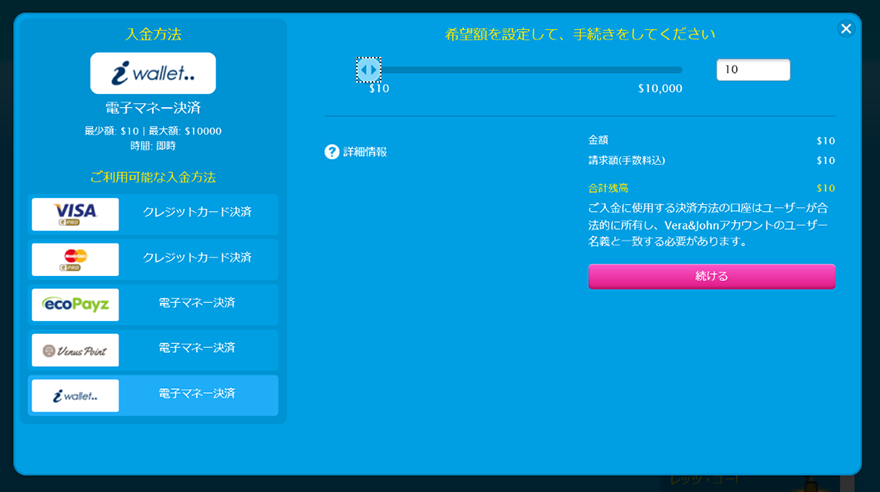Screen dimensions: 880x492
Task: Select the ecoPayz logo payment method
Action: [x=75, y=305]
